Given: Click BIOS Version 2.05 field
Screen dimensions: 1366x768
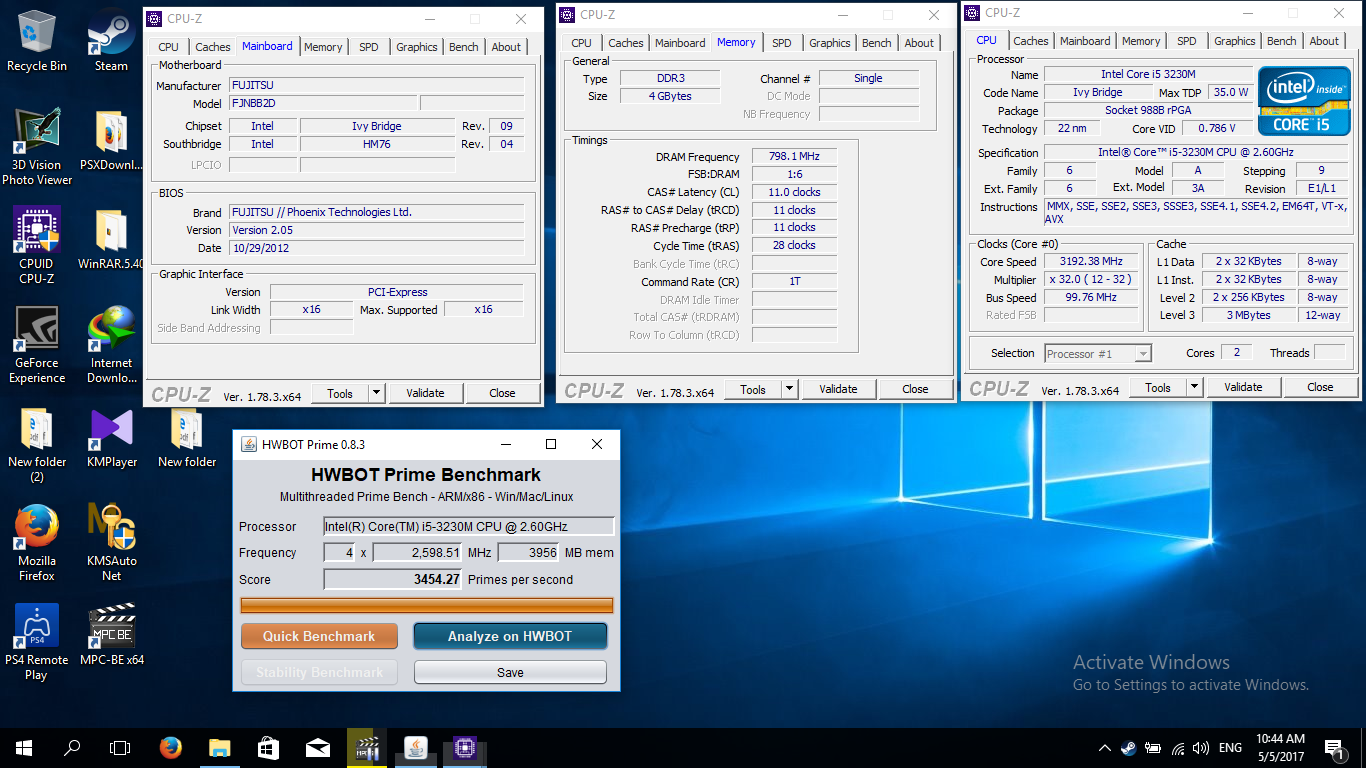Looking at the screenshot, I should point(376,230).
